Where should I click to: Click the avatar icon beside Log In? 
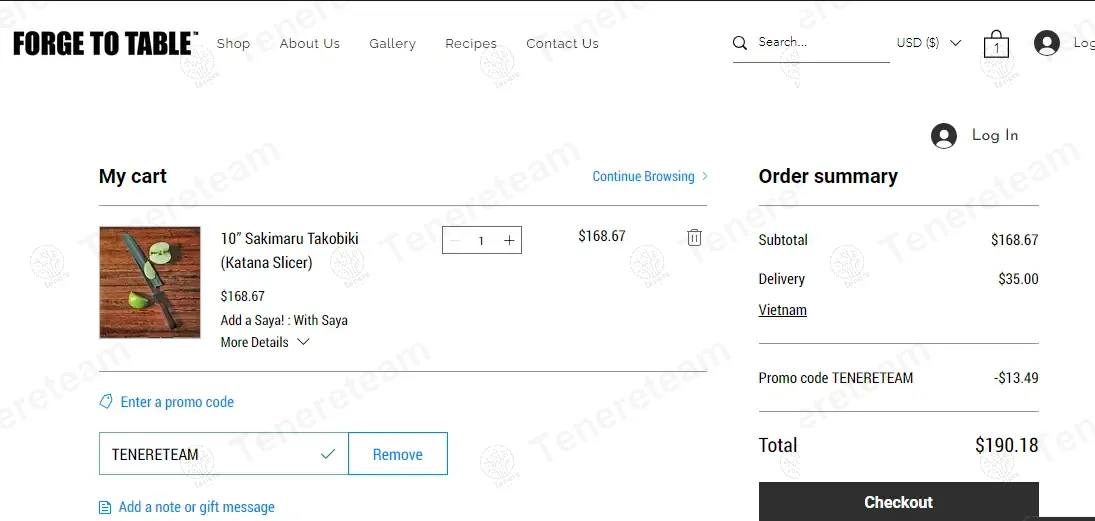click(x=944, y=136)
